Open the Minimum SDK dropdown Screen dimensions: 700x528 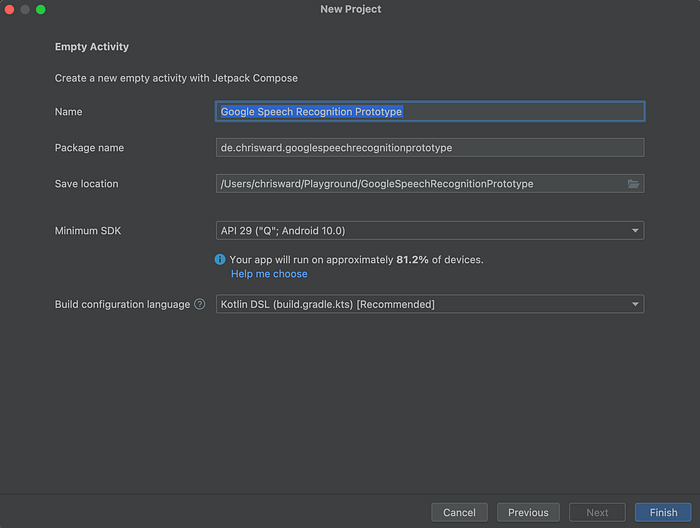point(430,231)
